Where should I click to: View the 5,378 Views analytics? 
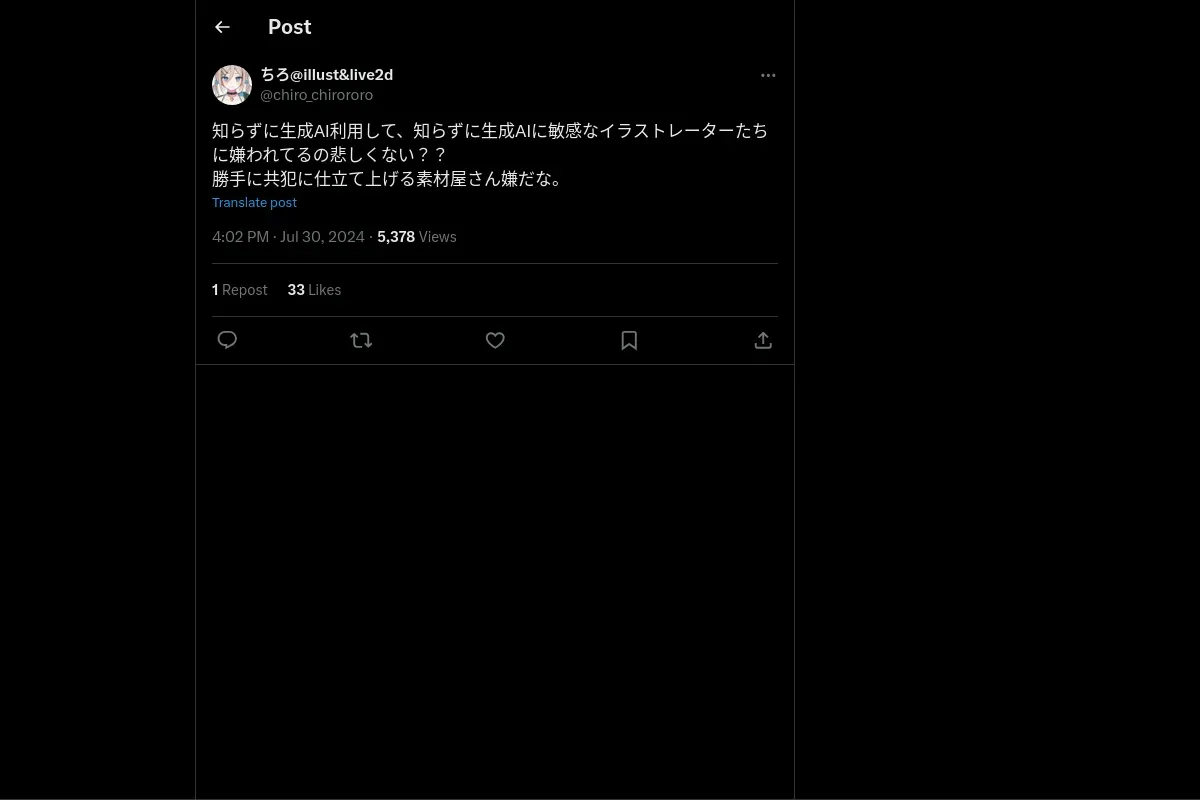point(417,237)
